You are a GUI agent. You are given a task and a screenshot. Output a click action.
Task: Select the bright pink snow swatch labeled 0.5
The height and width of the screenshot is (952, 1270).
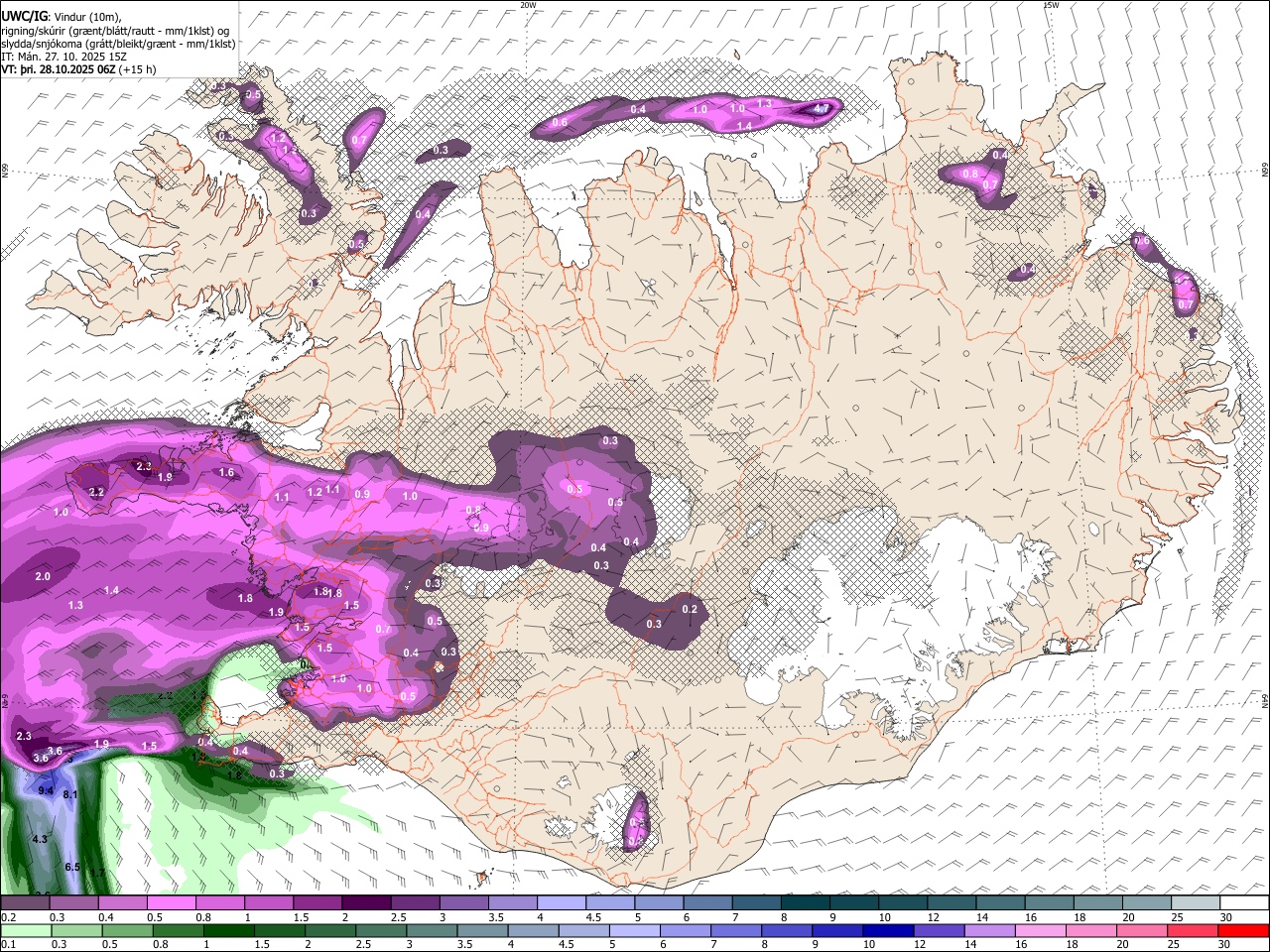point(171,903)
